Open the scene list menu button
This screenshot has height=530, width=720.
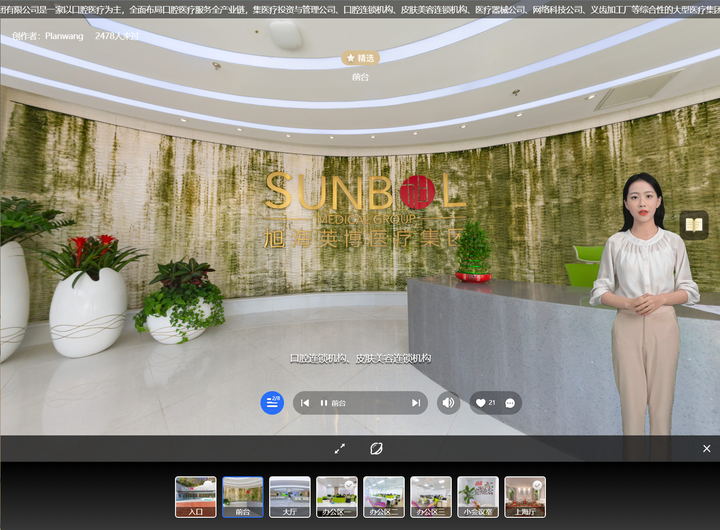272,403
